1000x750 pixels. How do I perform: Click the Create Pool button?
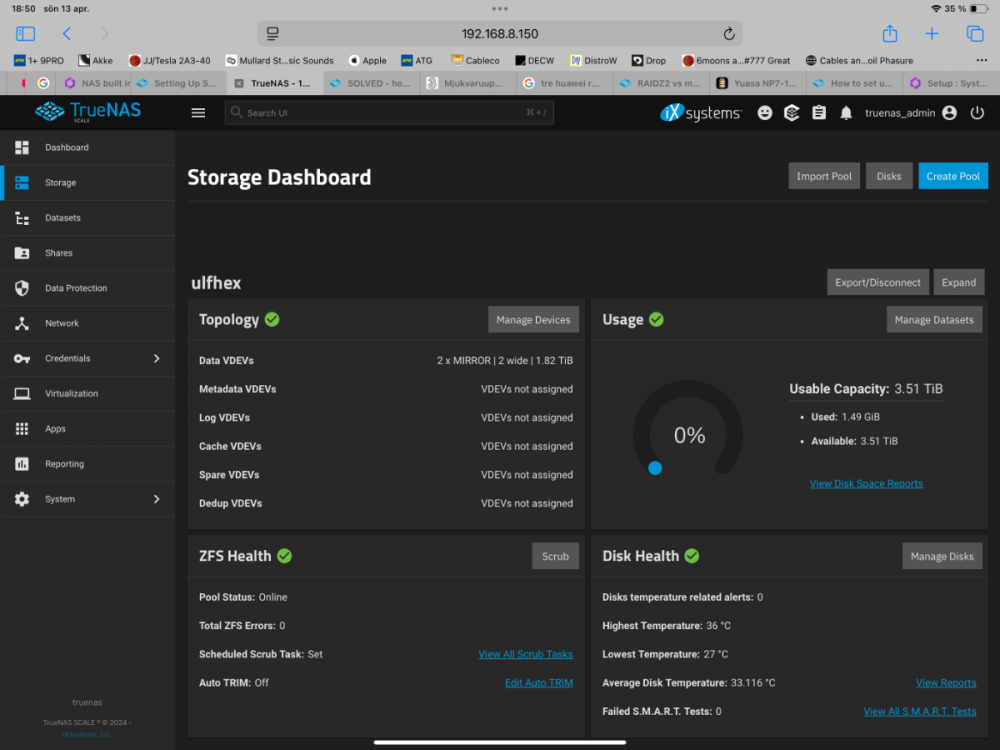[952, 176]
